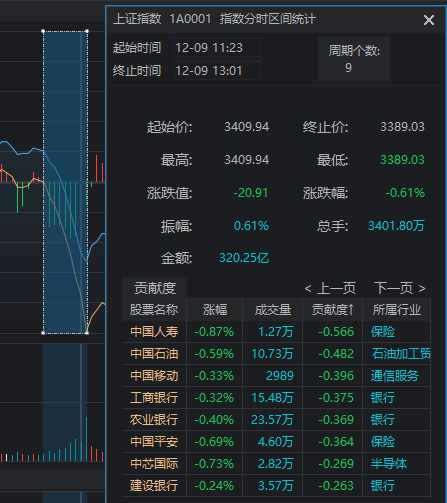Select the 中国平安 stock row
Image resolution: width=447 pixels, height=503 pixels.
click(276, 442)
